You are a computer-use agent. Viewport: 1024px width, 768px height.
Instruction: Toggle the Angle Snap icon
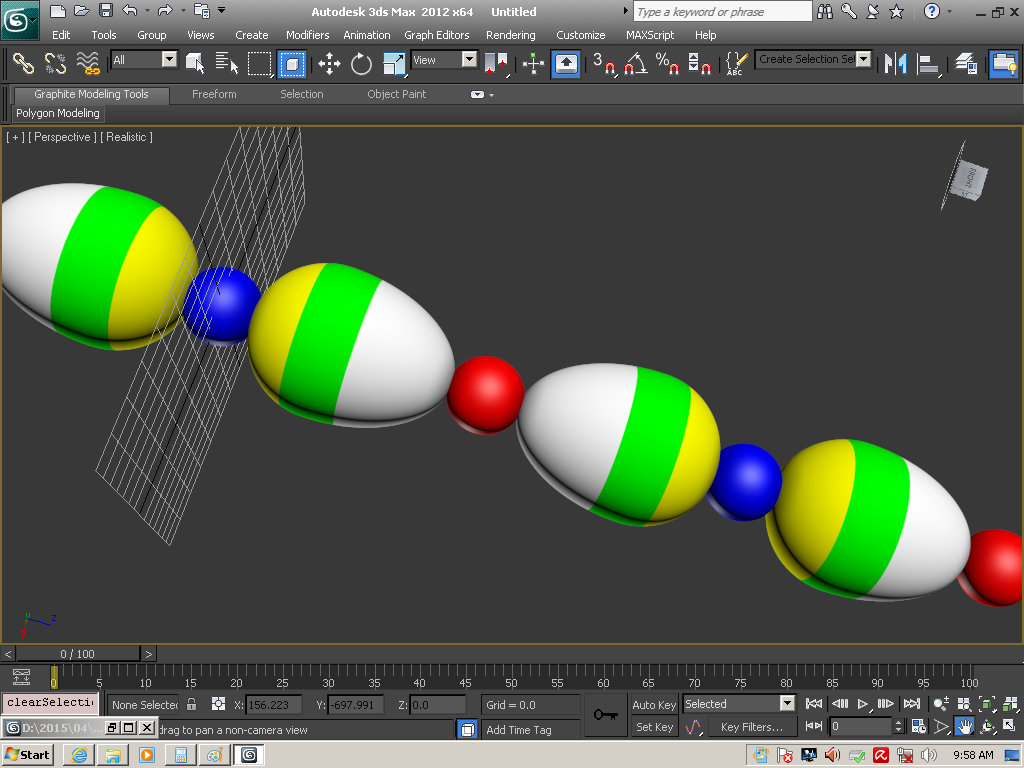point(634,64)
